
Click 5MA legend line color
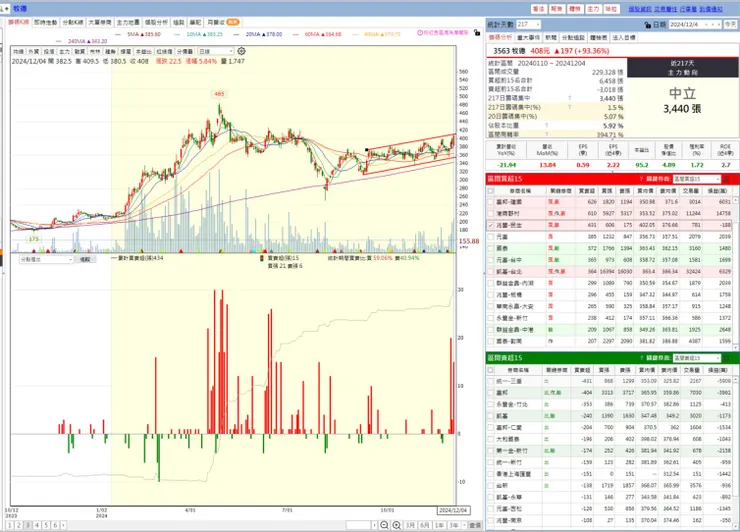pos(118,34)
